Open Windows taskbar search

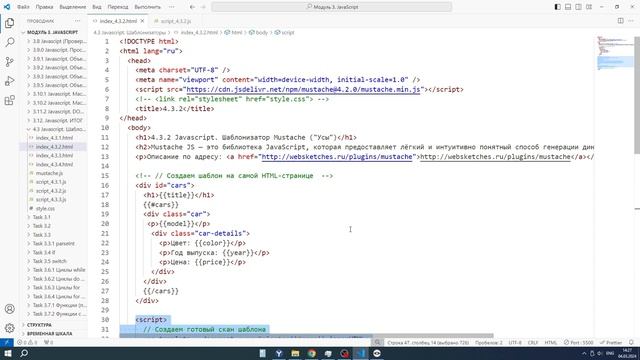pyautogui.click(x=24, y=353)
